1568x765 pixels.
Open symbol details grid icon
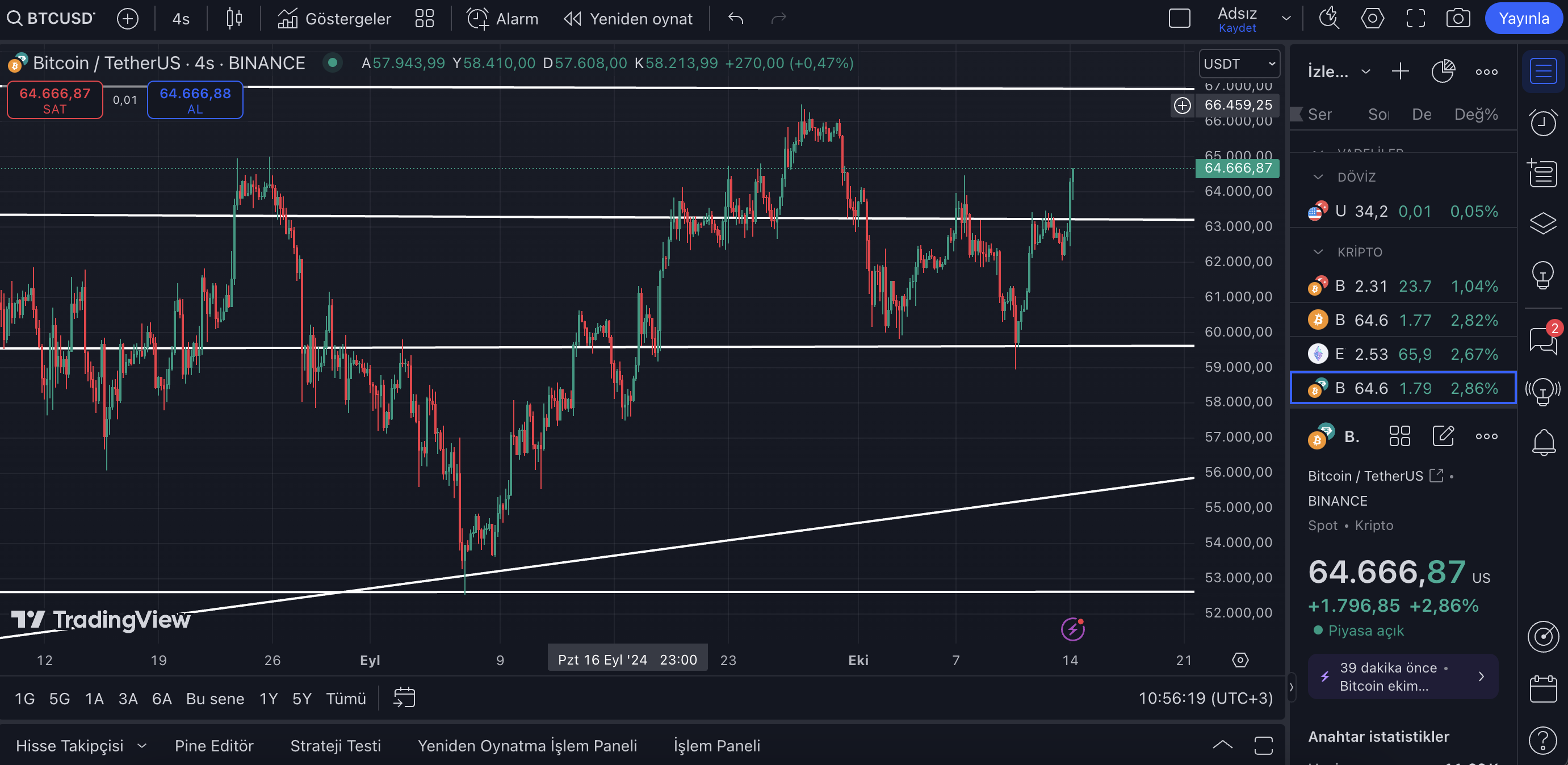(x=1399, y=436)
